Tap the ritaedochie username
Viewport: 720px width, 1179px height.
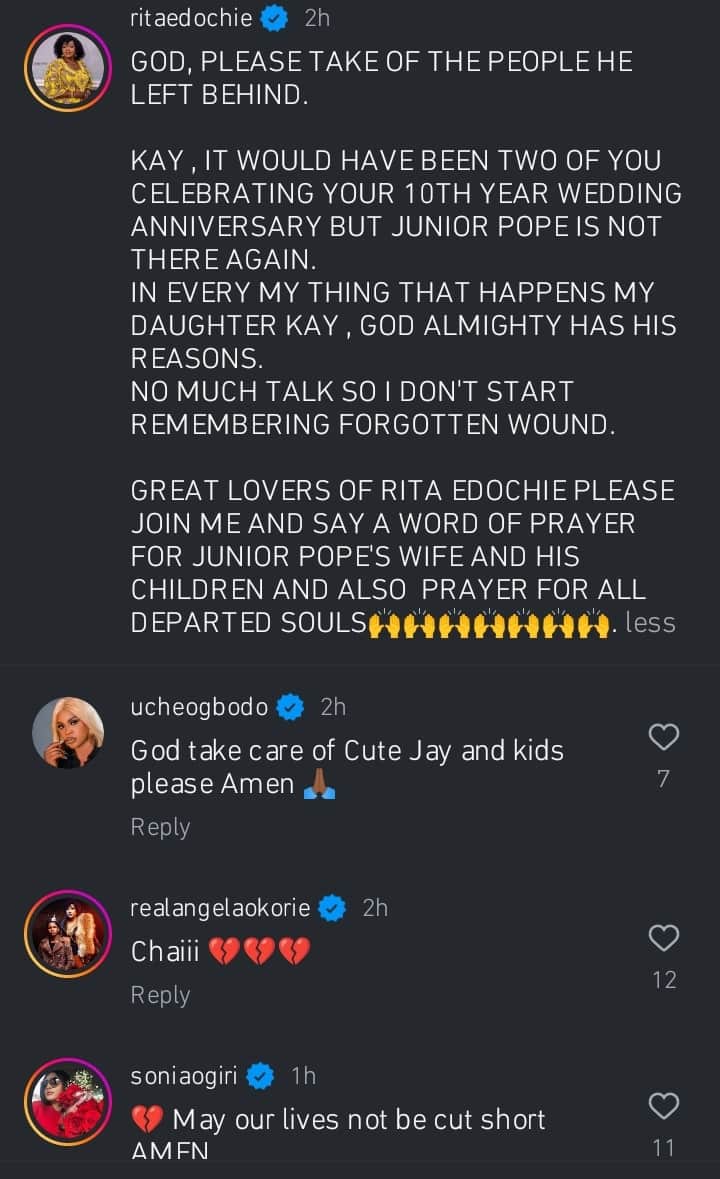coord(191,18)
